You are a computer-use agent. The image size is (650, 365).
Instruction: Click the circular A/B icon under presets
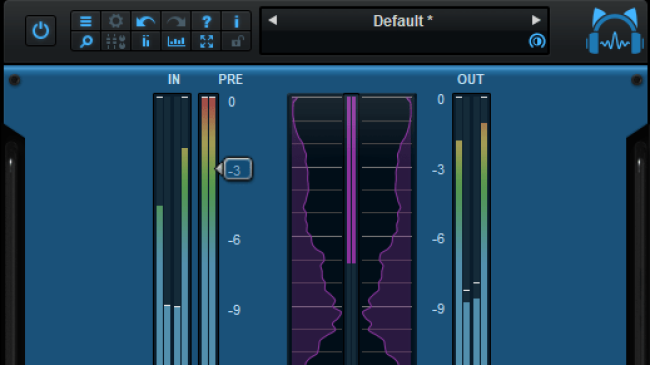pos(537,41)
